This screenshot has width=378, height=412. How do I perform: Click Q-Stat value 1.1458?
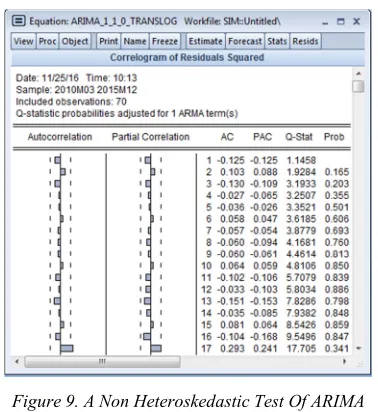coord(301,160)
